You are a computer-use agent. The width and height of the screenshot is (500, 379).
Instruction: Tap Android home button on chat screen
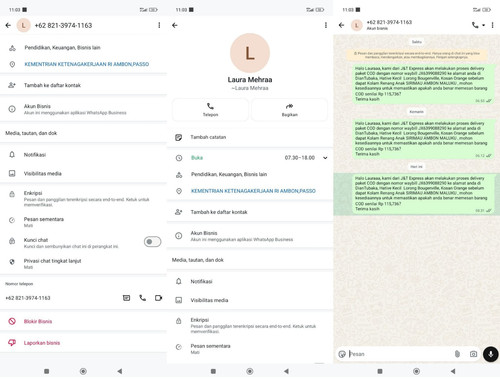tap(416, 371)
